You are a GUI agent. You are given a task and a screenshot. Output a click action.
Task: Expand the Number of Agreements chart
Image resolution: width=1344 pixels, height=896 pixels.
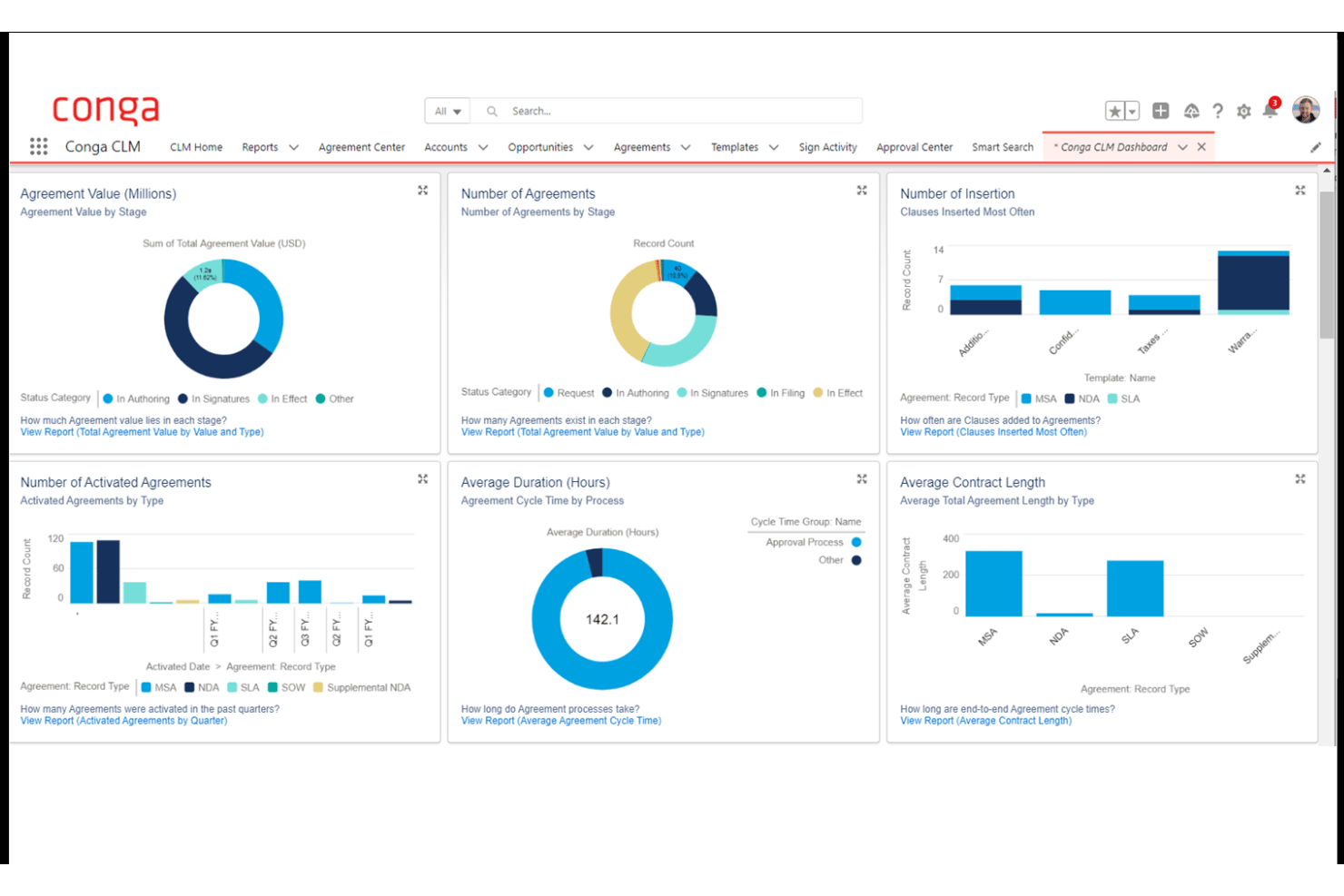pyautogui.click(x=862, y=191)
